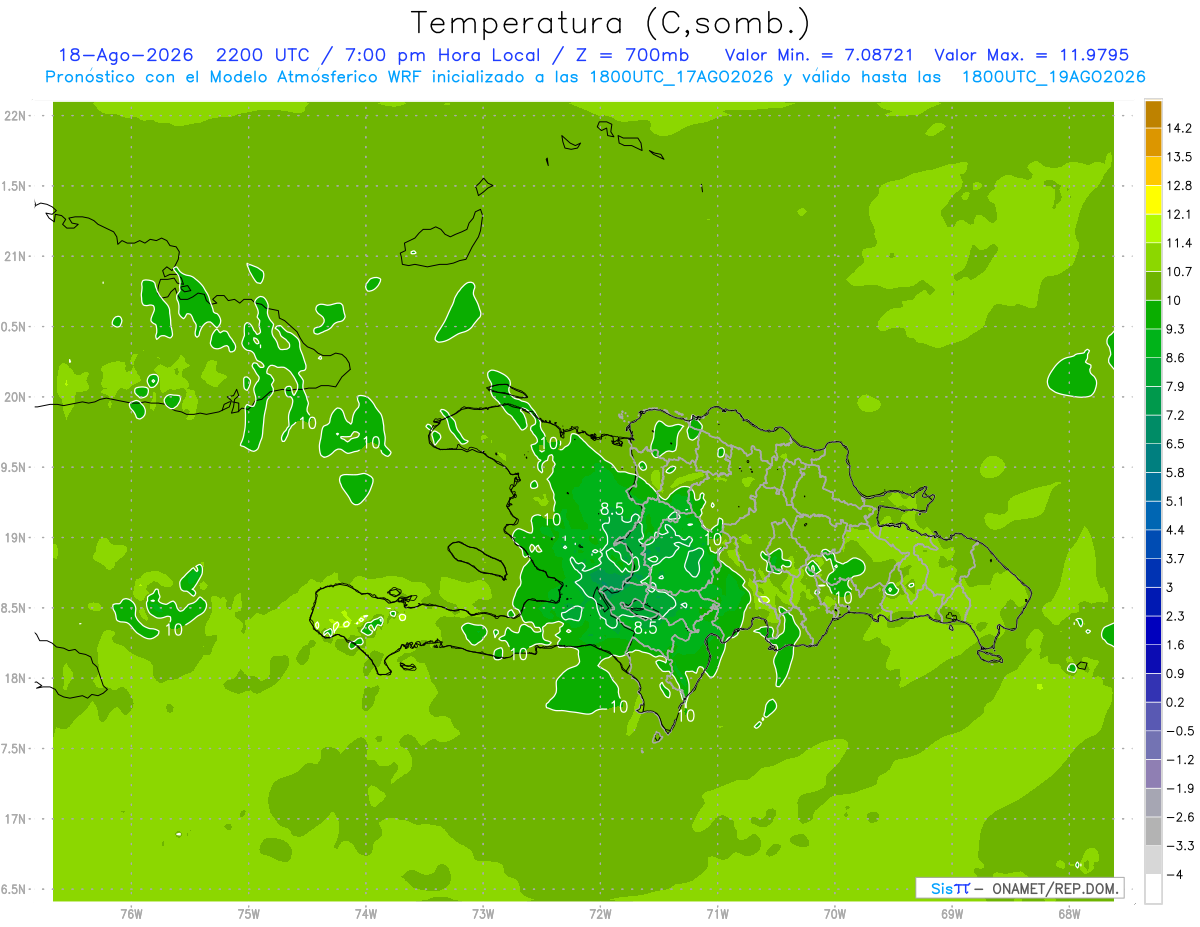Click the '17N' latitude axis label
Screen dimensions: 1200x927
pyautogui.click(x=17, y=819)
